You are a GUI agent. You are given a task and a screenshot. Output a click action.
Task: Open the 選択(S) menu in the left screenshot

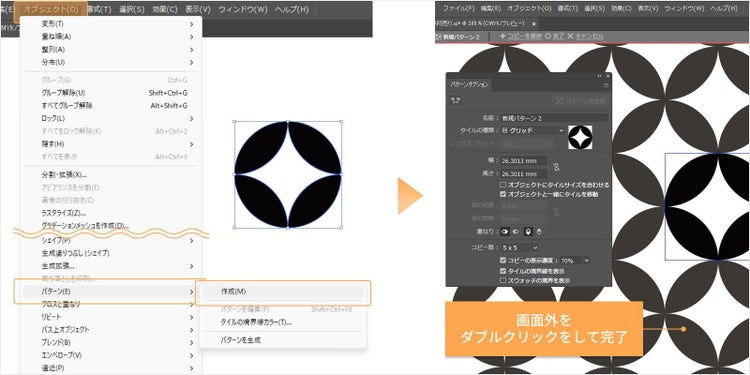[x=132, y=10]
